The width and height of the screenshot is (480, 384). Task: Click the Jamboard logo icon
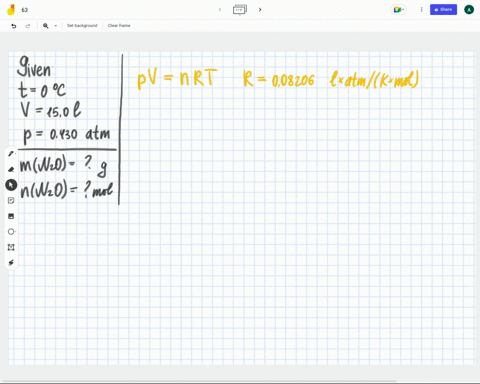tap(11, 10)
